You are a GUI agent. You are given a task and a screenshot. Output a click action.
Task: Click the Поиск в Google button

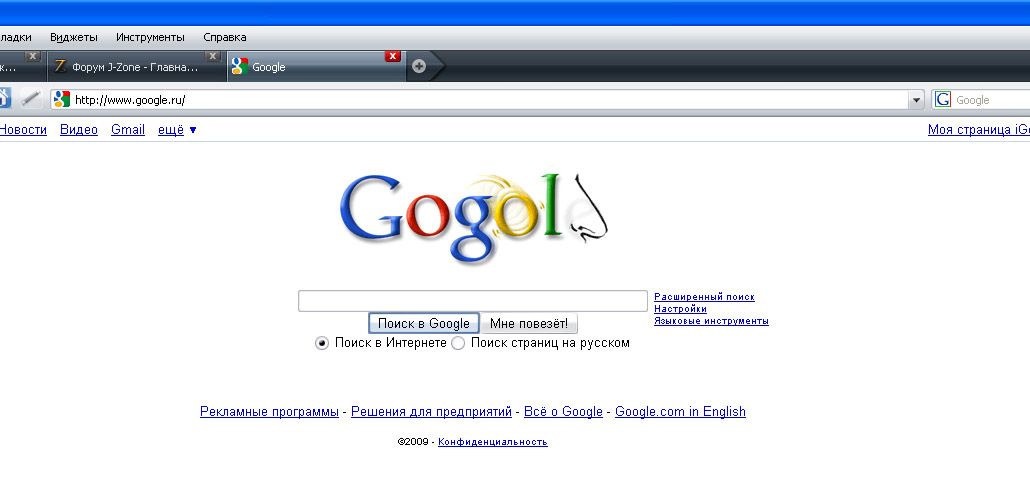pyautogui.click(x=424, y=323)
